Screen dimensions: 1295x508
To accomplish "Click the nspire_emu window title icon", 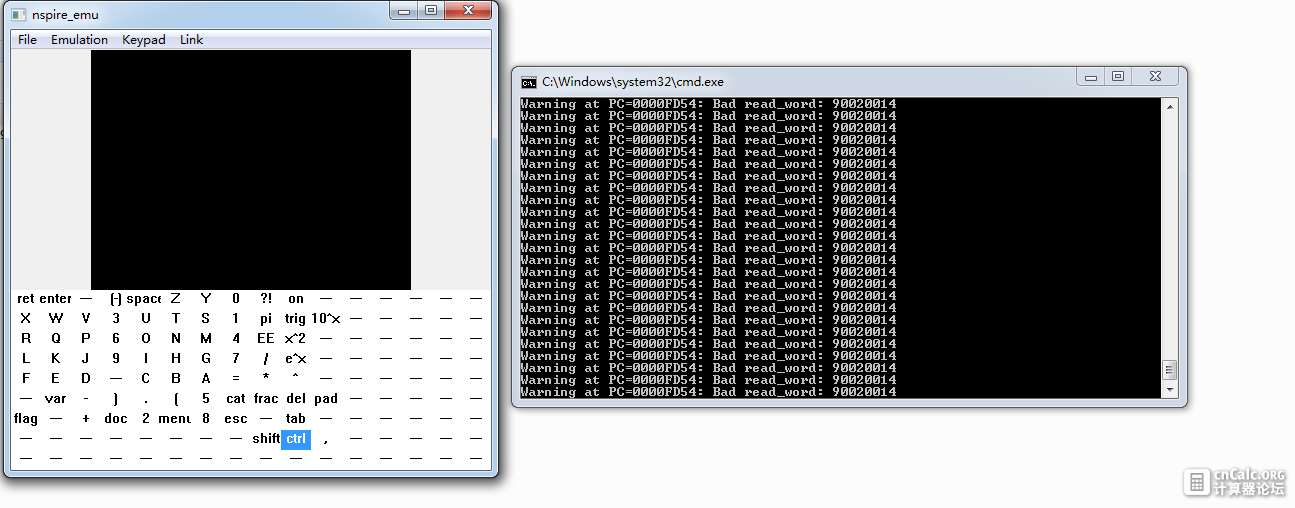I will coord(19,15).
